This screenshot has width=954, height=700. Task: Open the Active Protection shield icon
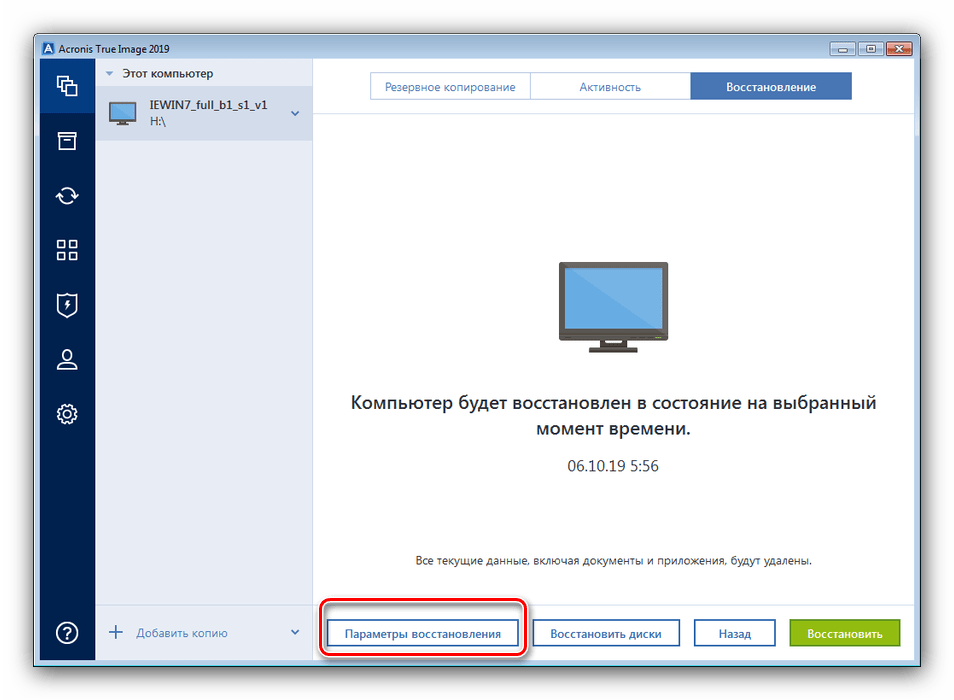coord(67,305)
